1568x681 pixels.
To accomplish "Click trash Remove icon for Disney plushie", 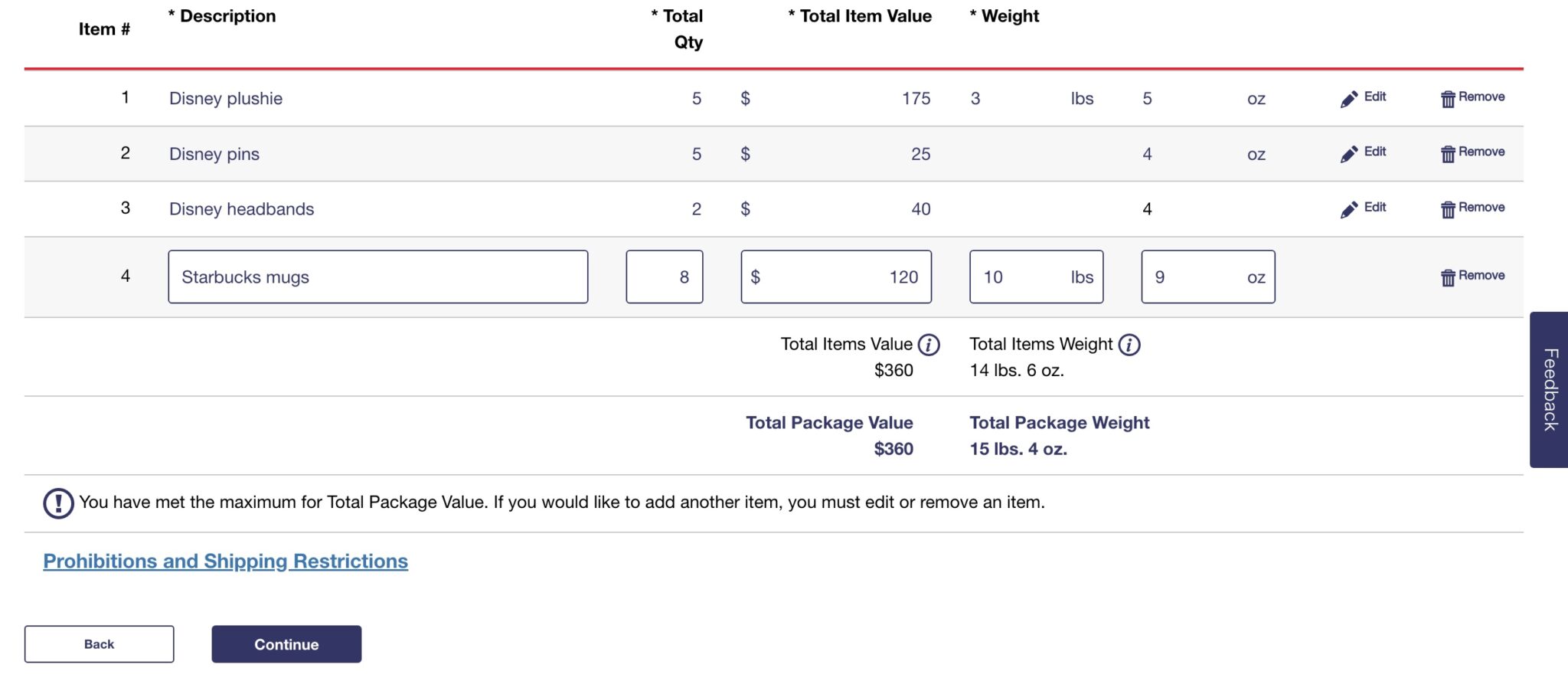I will [1448, 99].
